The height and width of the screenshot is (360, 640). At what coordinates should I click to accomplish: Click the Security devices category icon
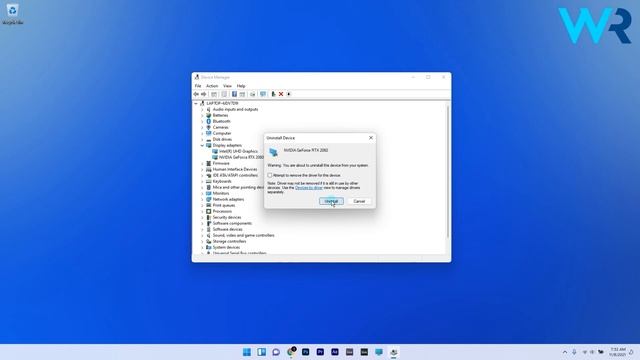[209, 217]
